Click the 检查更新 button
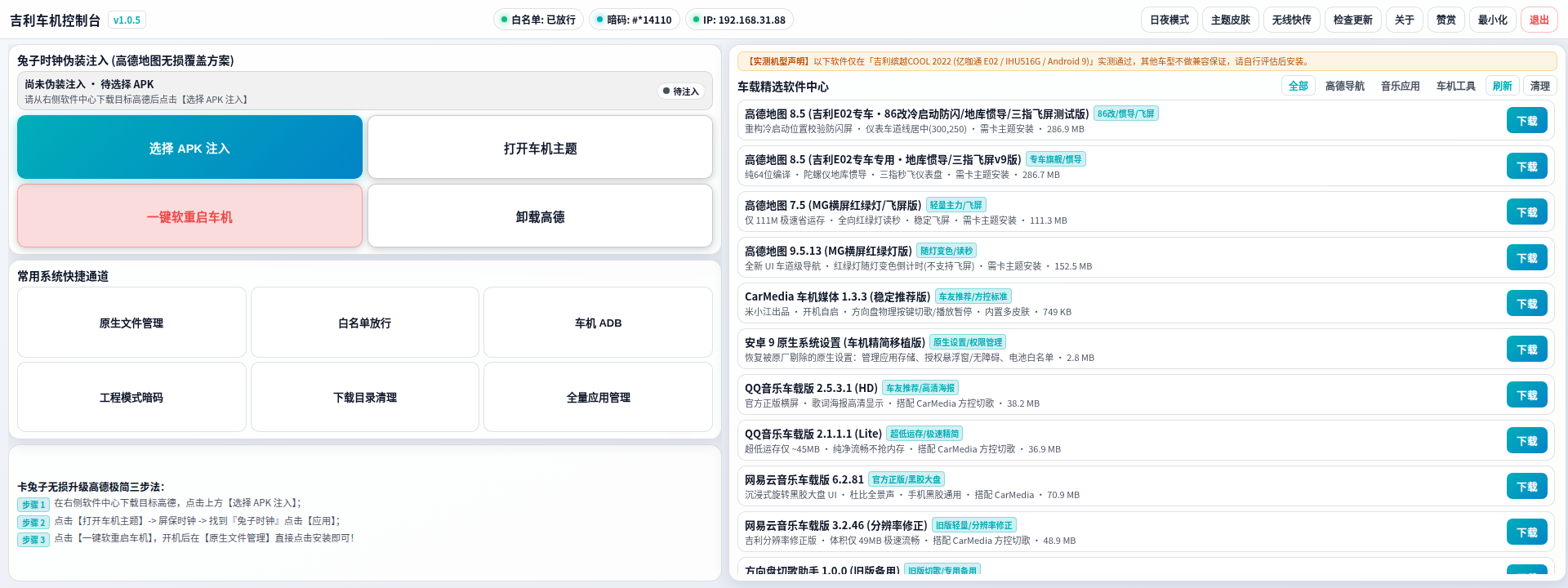Image resolution: width=1568 pixels, height=588 pixels. point(1353,20)
